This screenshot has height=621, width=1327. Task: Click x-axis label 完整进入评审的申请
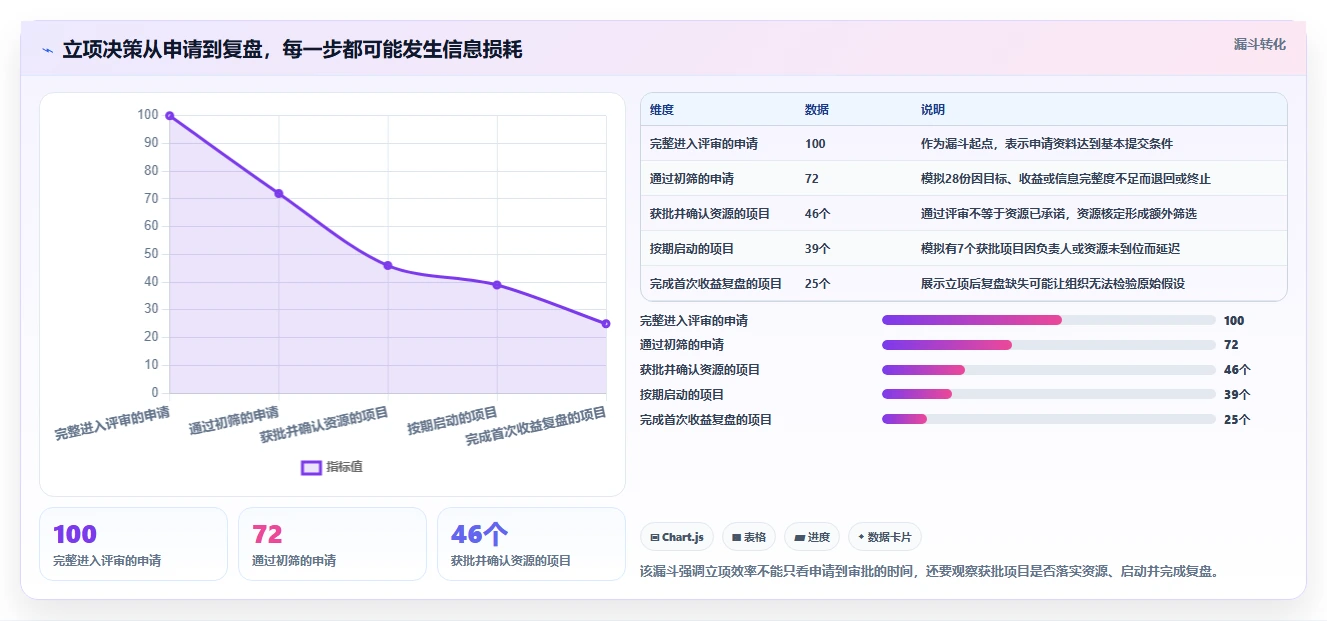click(112, 423)
